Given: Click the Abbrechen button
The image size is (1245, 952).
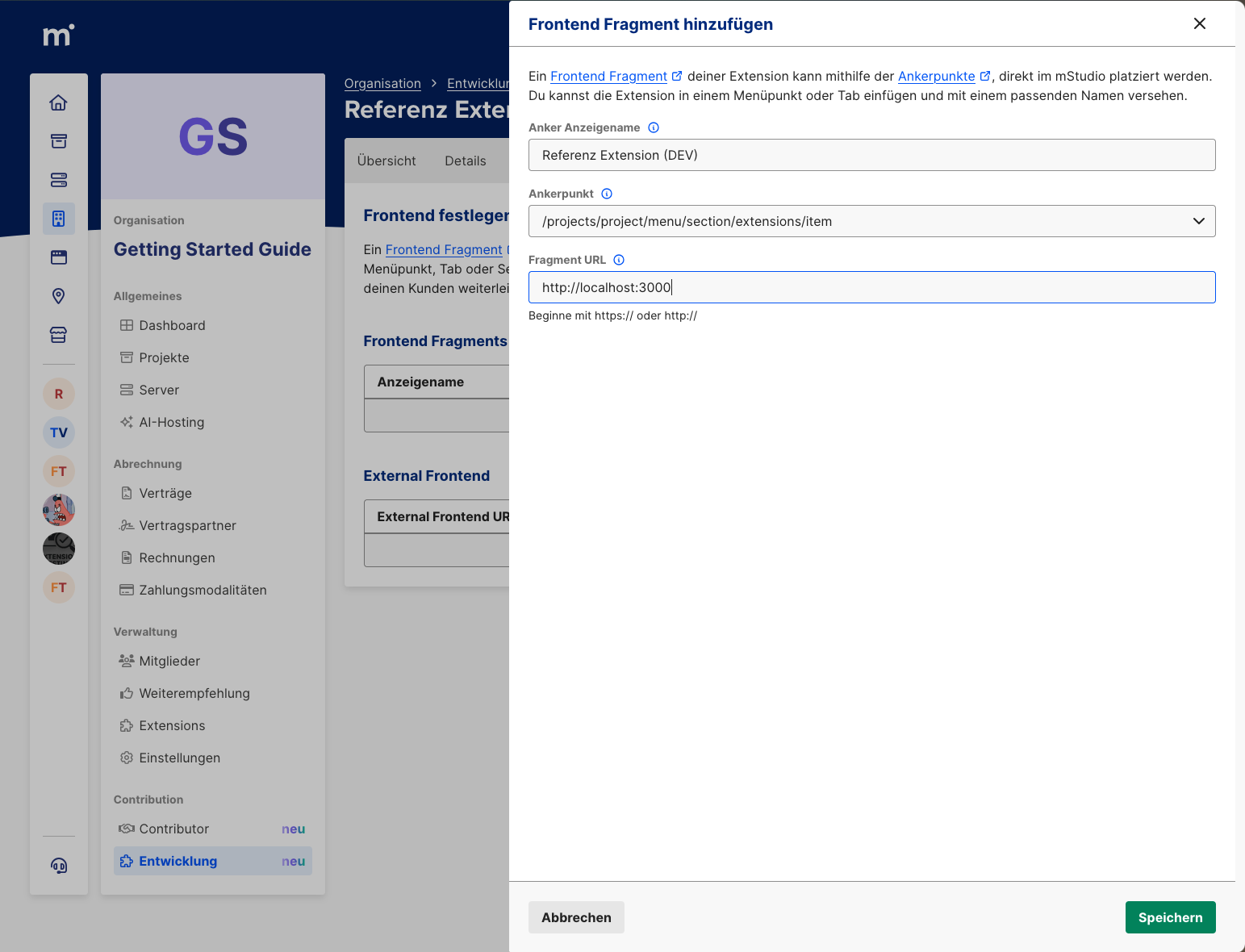Looking at the screenshot, I should [576, 917].
